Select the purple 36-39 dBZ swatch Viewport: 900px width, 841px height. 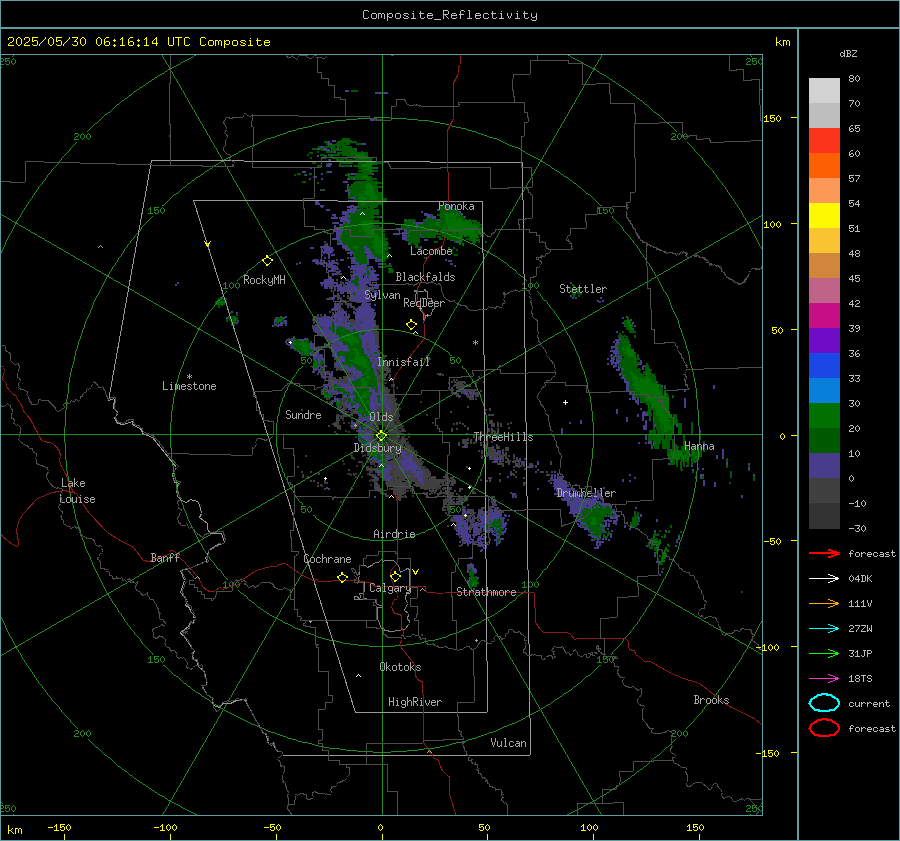click(824, 340)
